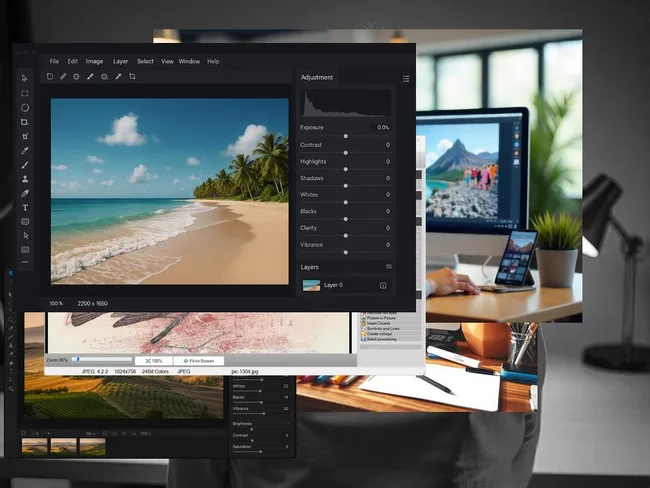Click Batch processing in the back window list
Viewport: 650px width, 488px height.
click(x=381, y=339)
